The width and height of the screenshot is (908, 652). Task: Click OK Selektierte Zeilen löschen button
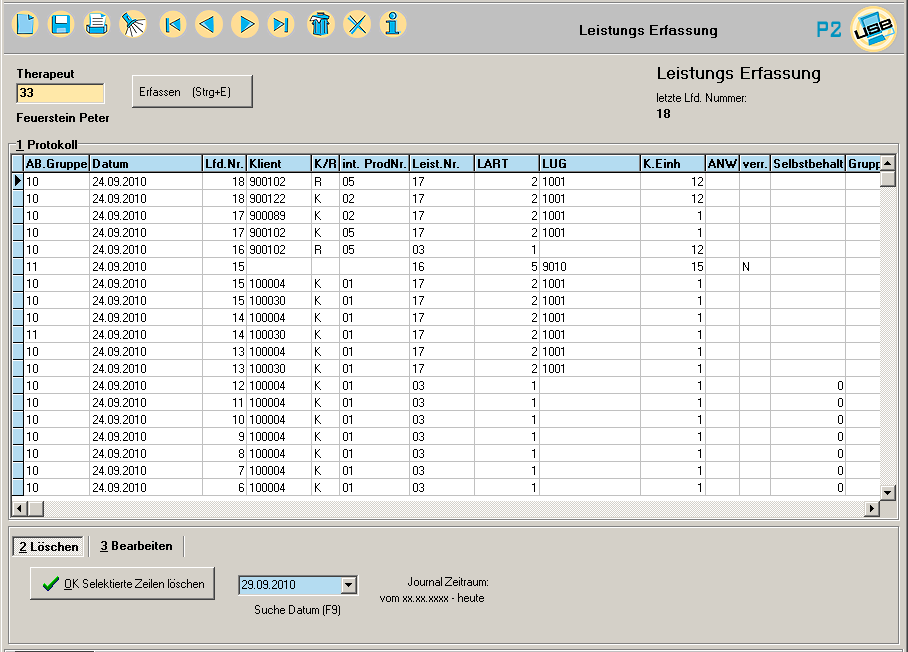tap(123, 584)
